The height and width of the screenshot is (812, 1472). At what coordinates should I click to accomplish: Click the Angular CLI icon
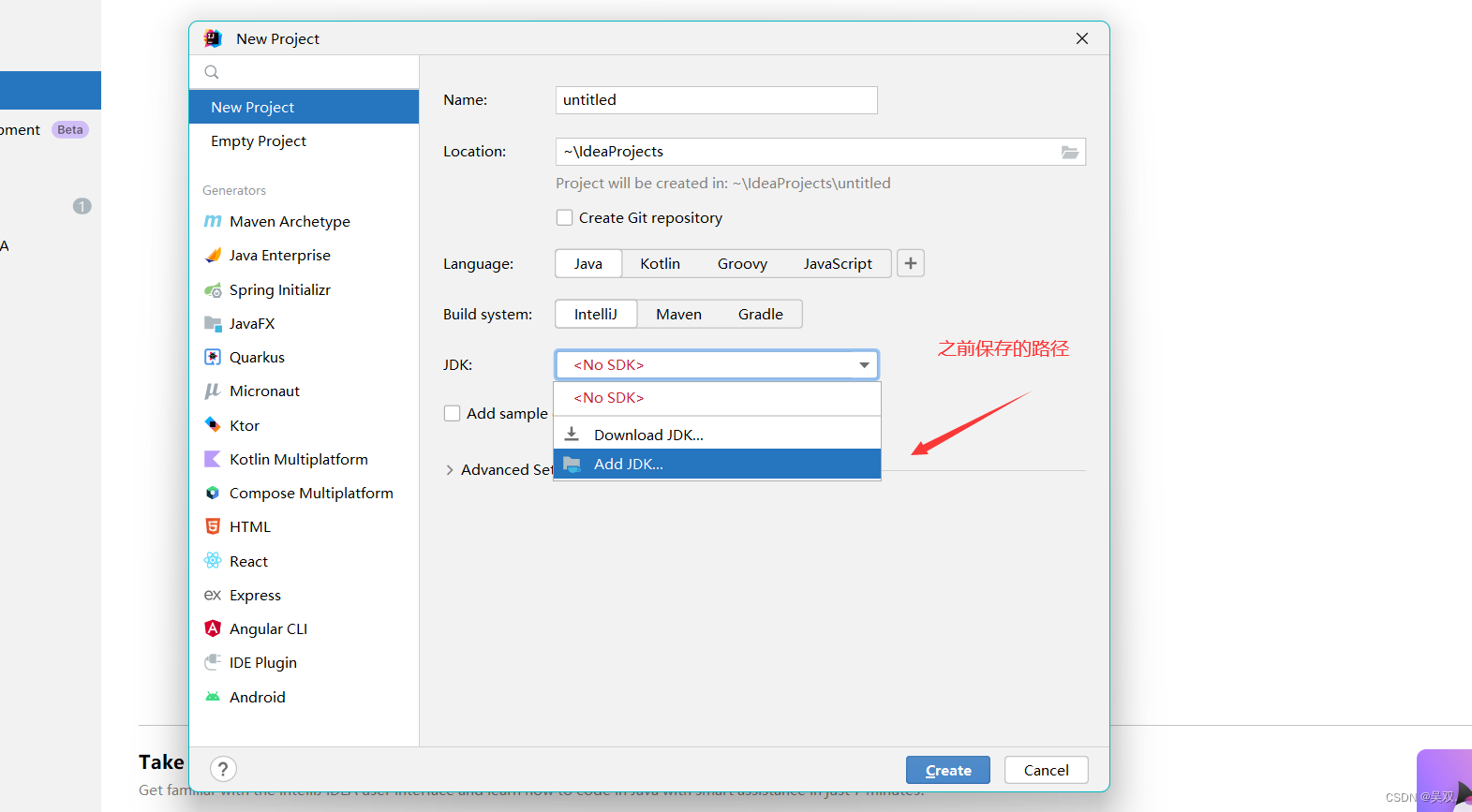(x=213, y=628)
